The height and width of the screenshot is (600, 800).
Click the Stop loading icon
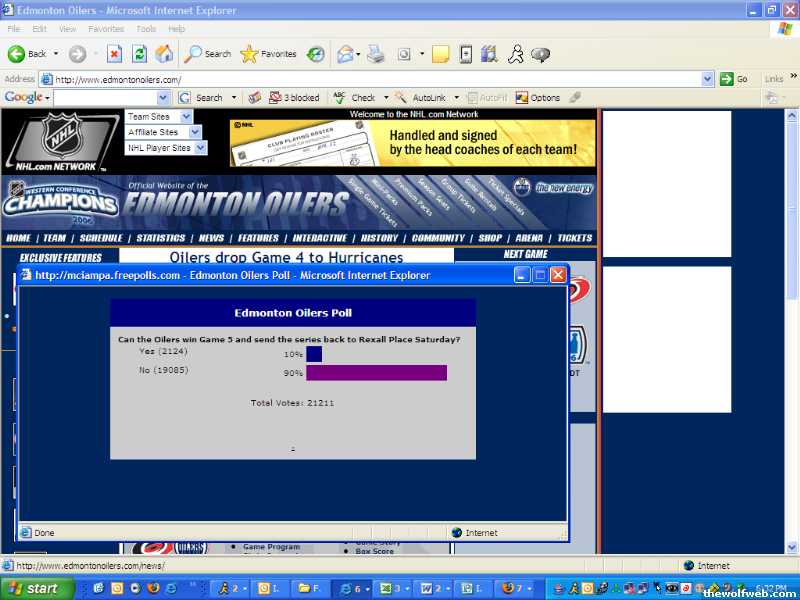coord(114,54)
